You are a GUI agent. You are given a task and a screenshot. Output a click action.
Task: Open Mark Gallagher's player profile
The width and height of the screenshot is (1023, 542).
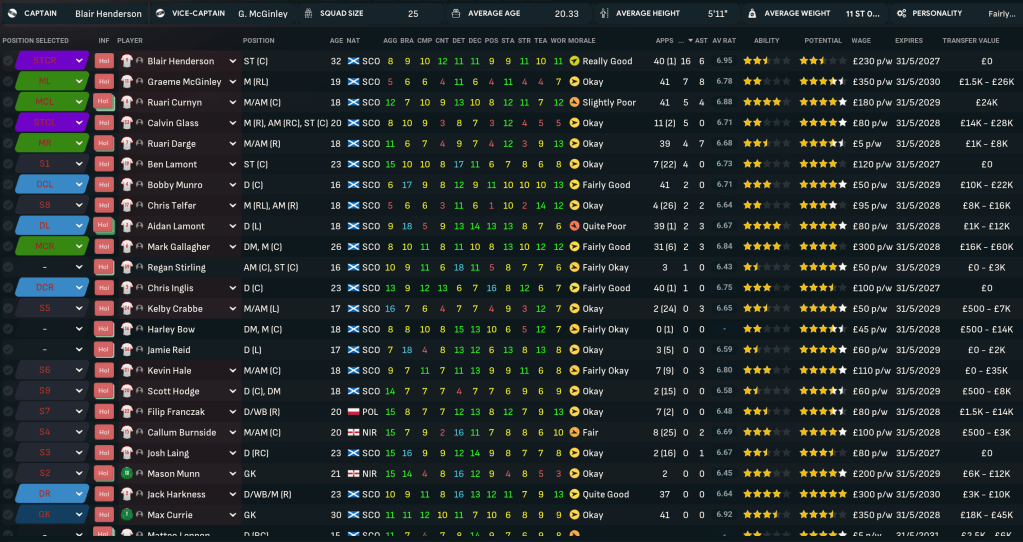pyautogui.click(x=178, y=247)
